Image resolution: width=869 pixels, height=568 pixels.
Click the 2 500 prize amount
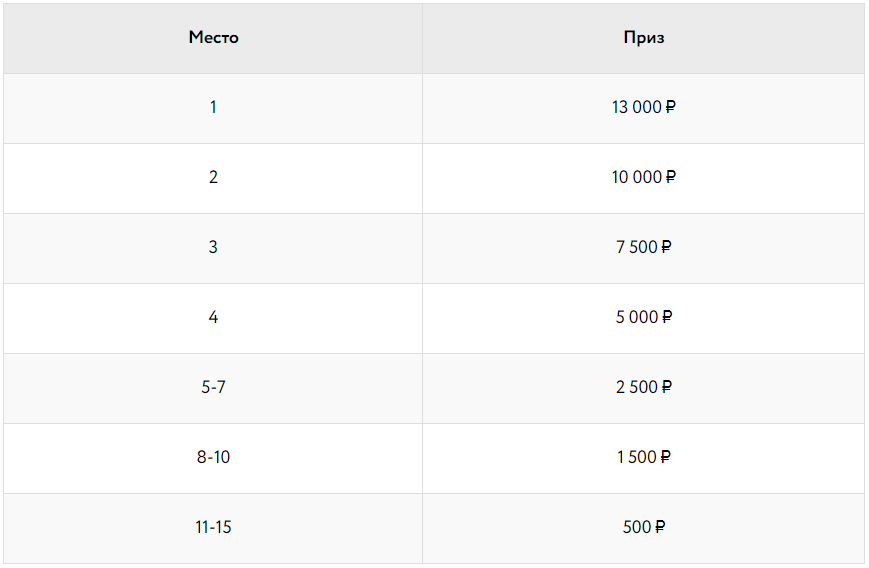pyautogui.click(x=637, y=387)
